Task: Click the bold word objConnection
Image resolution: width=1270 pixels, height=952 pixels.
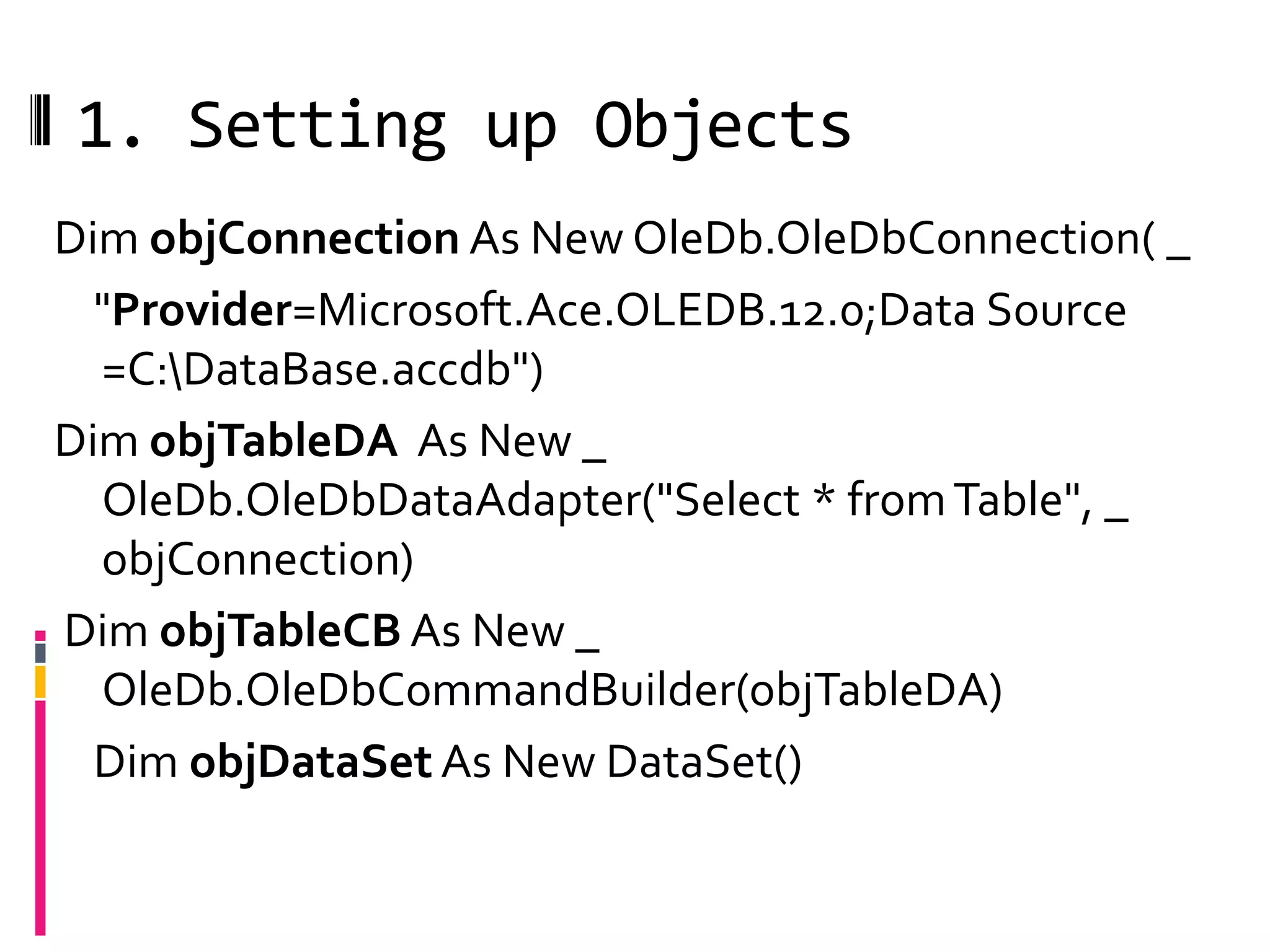Action: point(304,239)
